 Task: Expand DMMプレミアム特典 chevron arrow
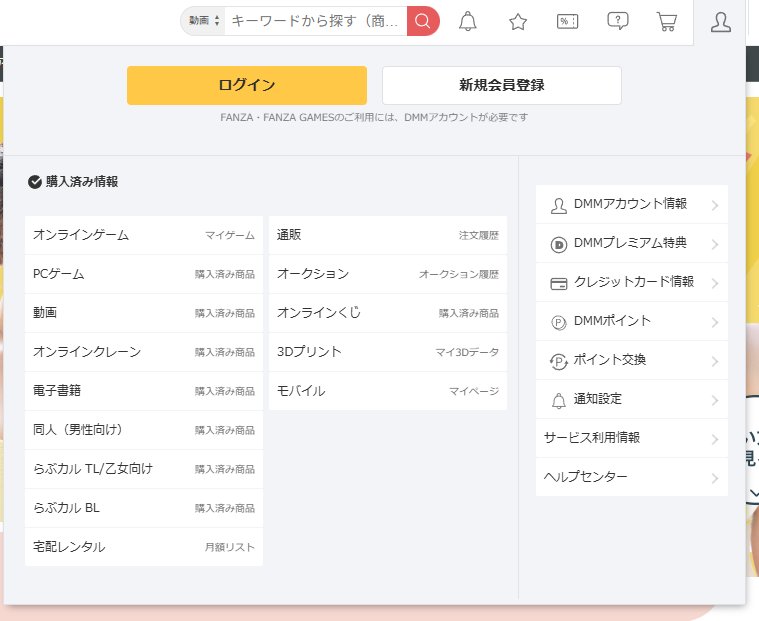[x=715, y=244]
